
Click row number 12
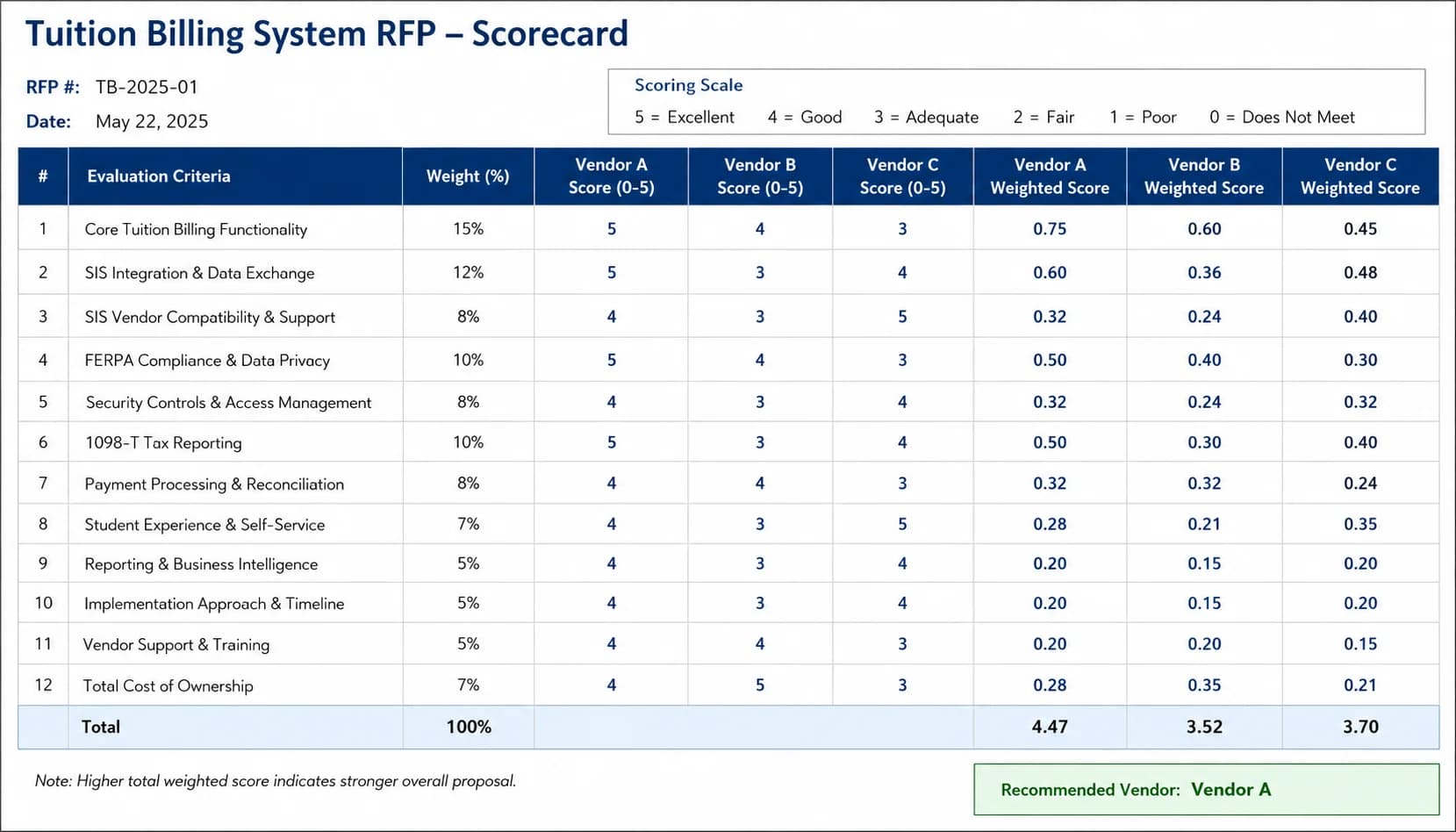click(x=43, y=685)
